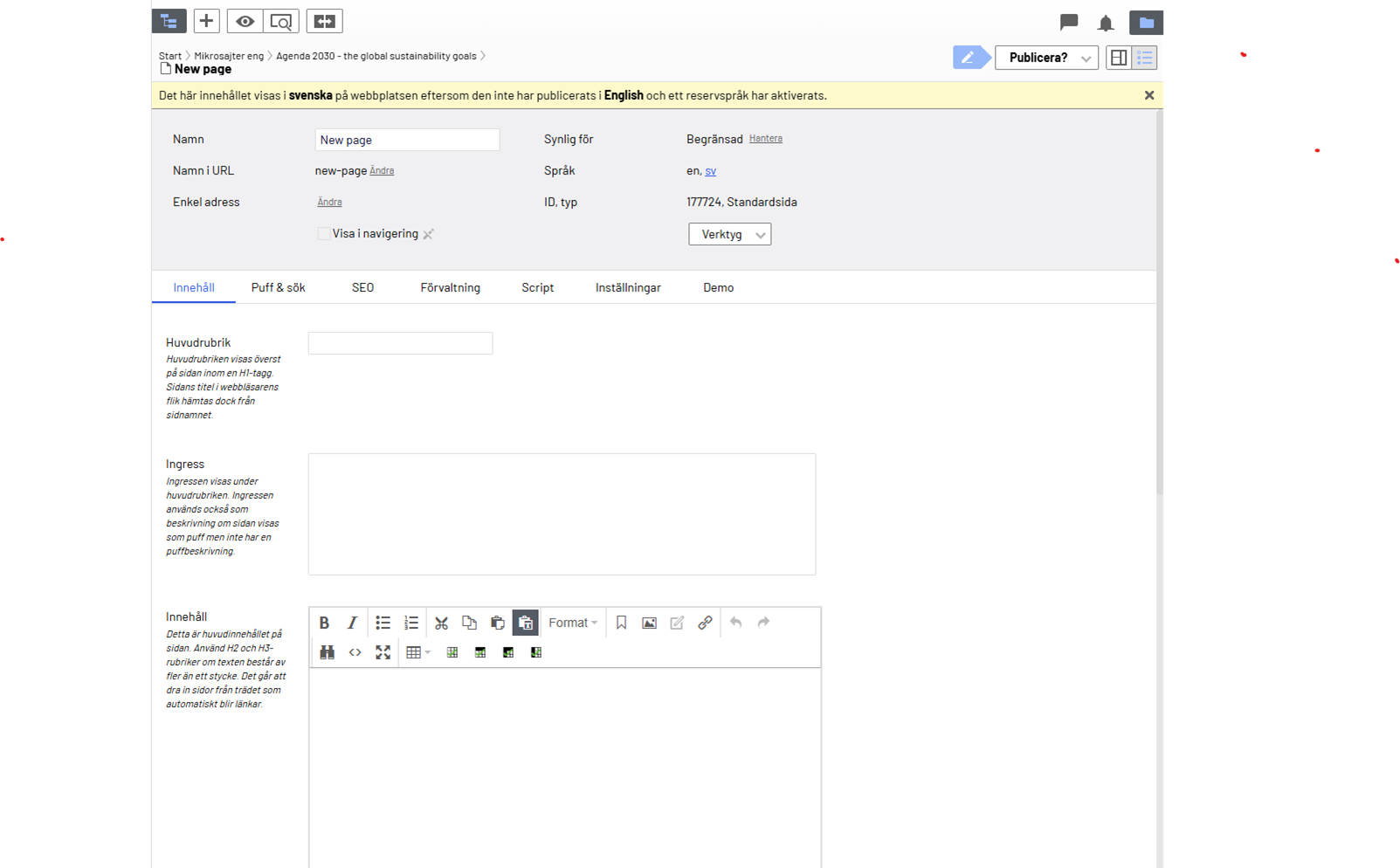Open the Format dropdown in editor
This screenshot has width=1400, height=868.
[x=572, y=623]
